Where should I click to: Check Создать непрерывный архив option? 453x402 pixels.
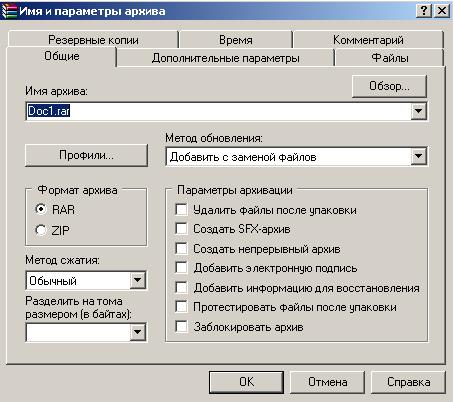(181, 248)
